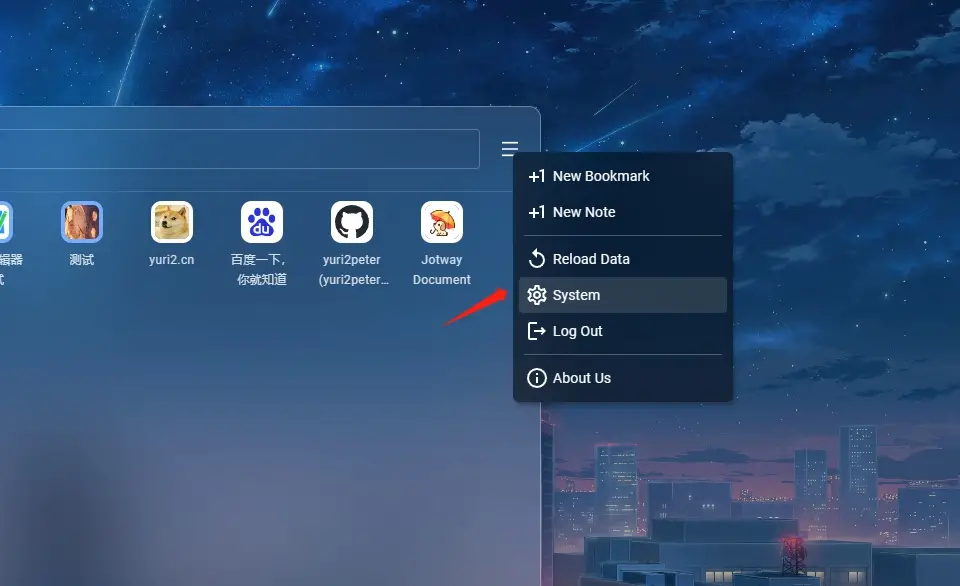Click the Baidu paw icon

click(262, 222)
